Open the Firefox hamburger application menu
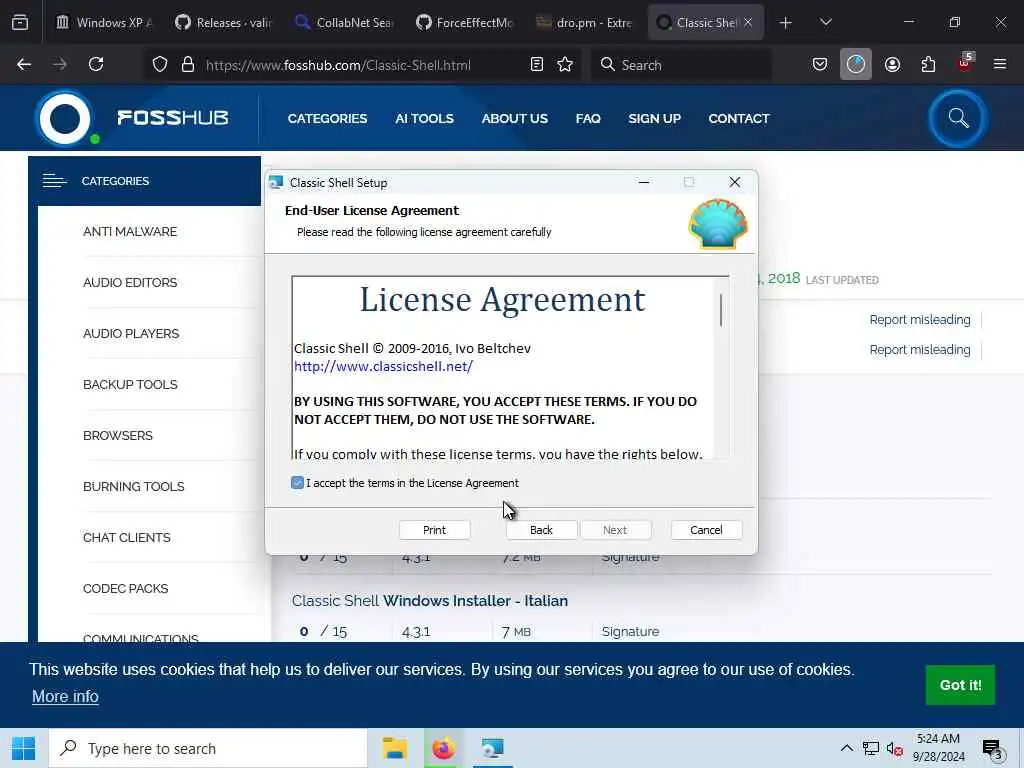1024x768 pixels. click(x=1000, y=64)
